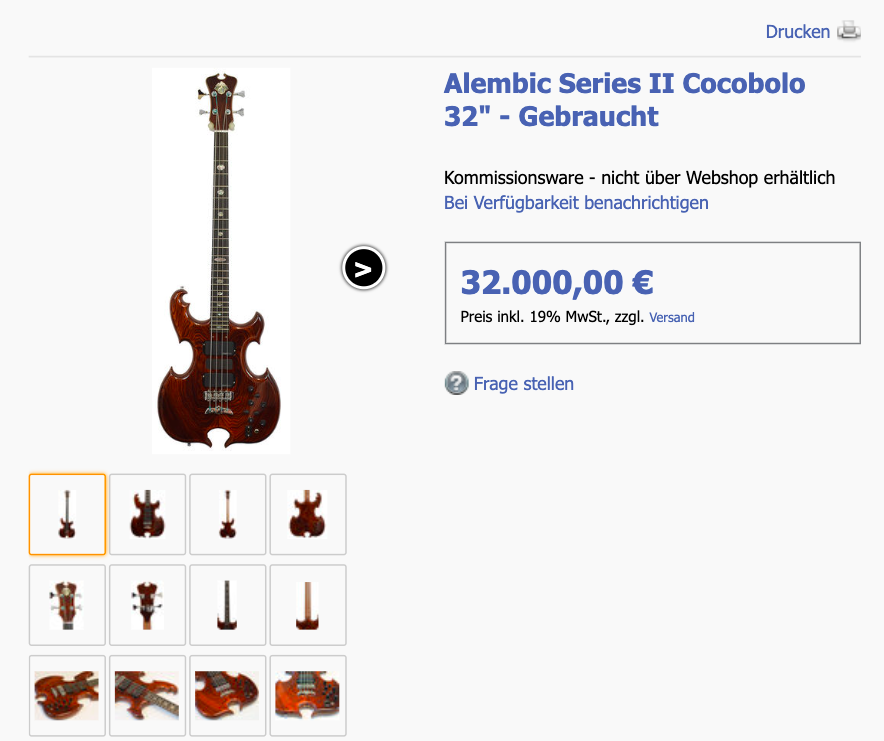Select the body back close-up thumbnail
The width and height of the screenshot is (884, 741).
(x=308, y=514)
